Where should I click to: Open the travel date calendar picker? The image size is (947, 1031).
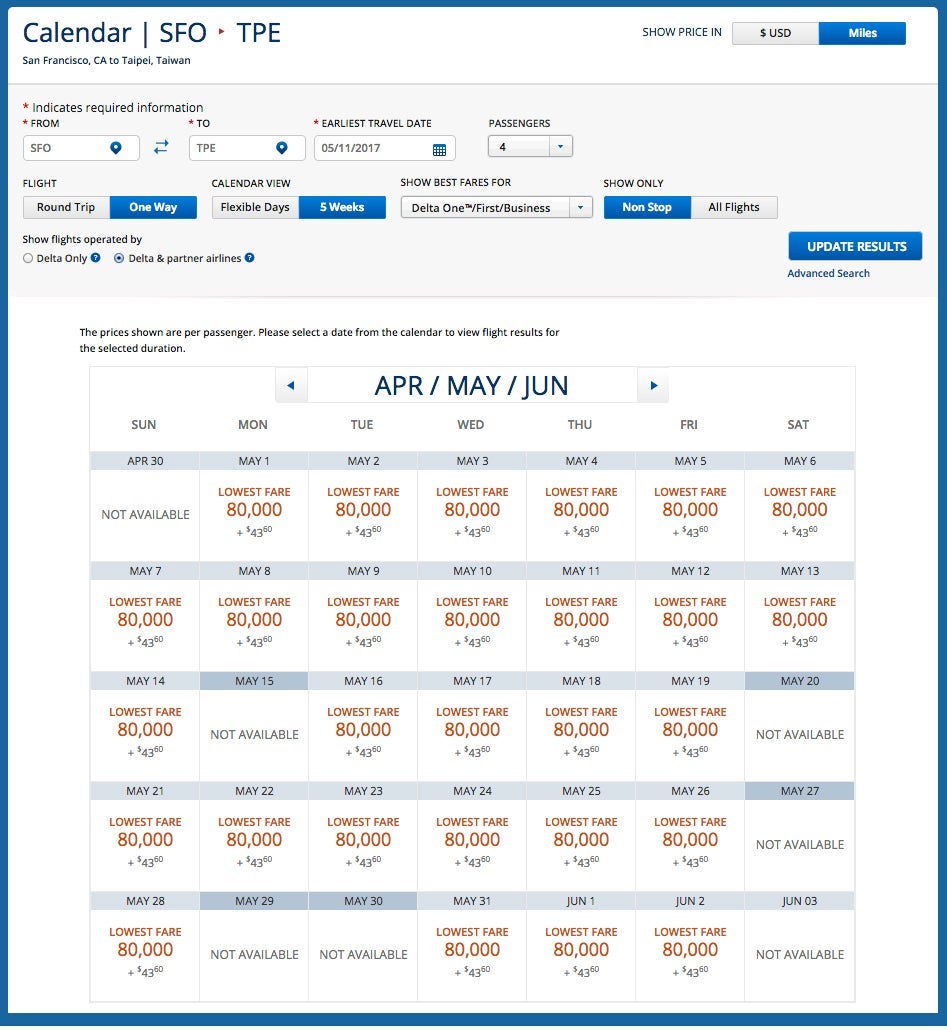coord(439,149)
